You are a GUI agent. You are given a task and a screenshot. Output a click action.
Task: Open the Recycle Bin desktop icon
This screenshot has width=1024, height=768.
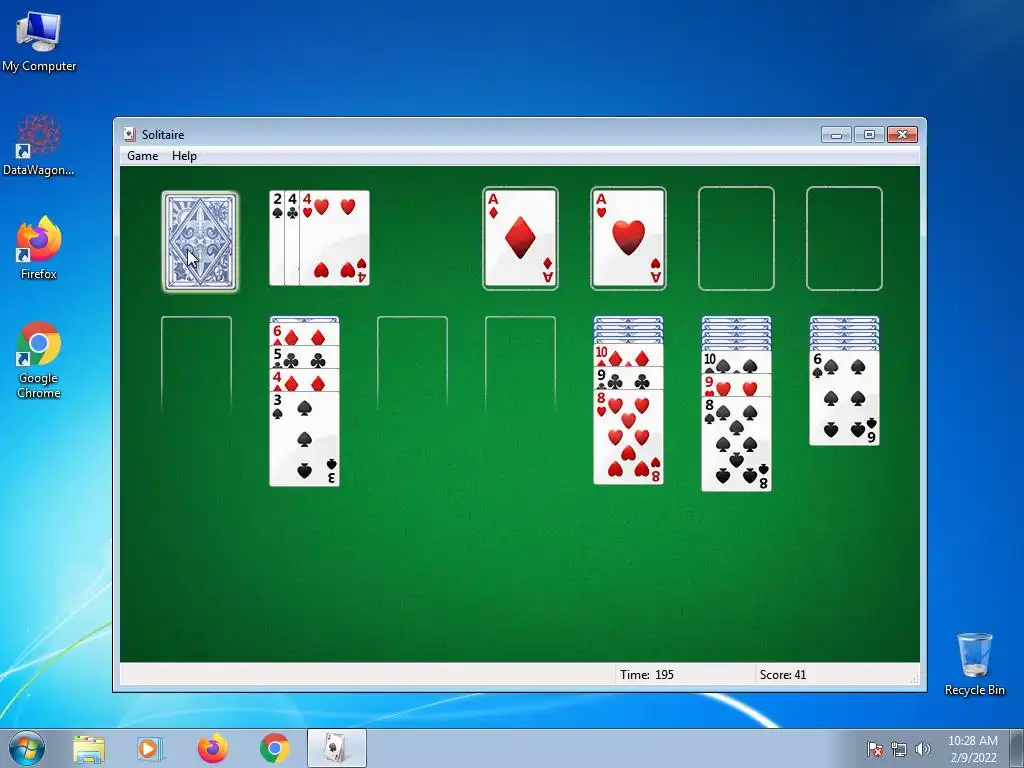click(974, 664)
